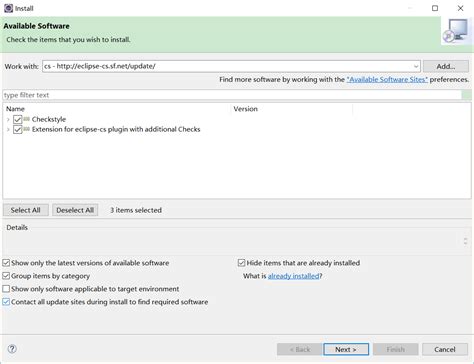474x364 pixels.
Task: Click the install wizard computer image
Action: (457, 31)
